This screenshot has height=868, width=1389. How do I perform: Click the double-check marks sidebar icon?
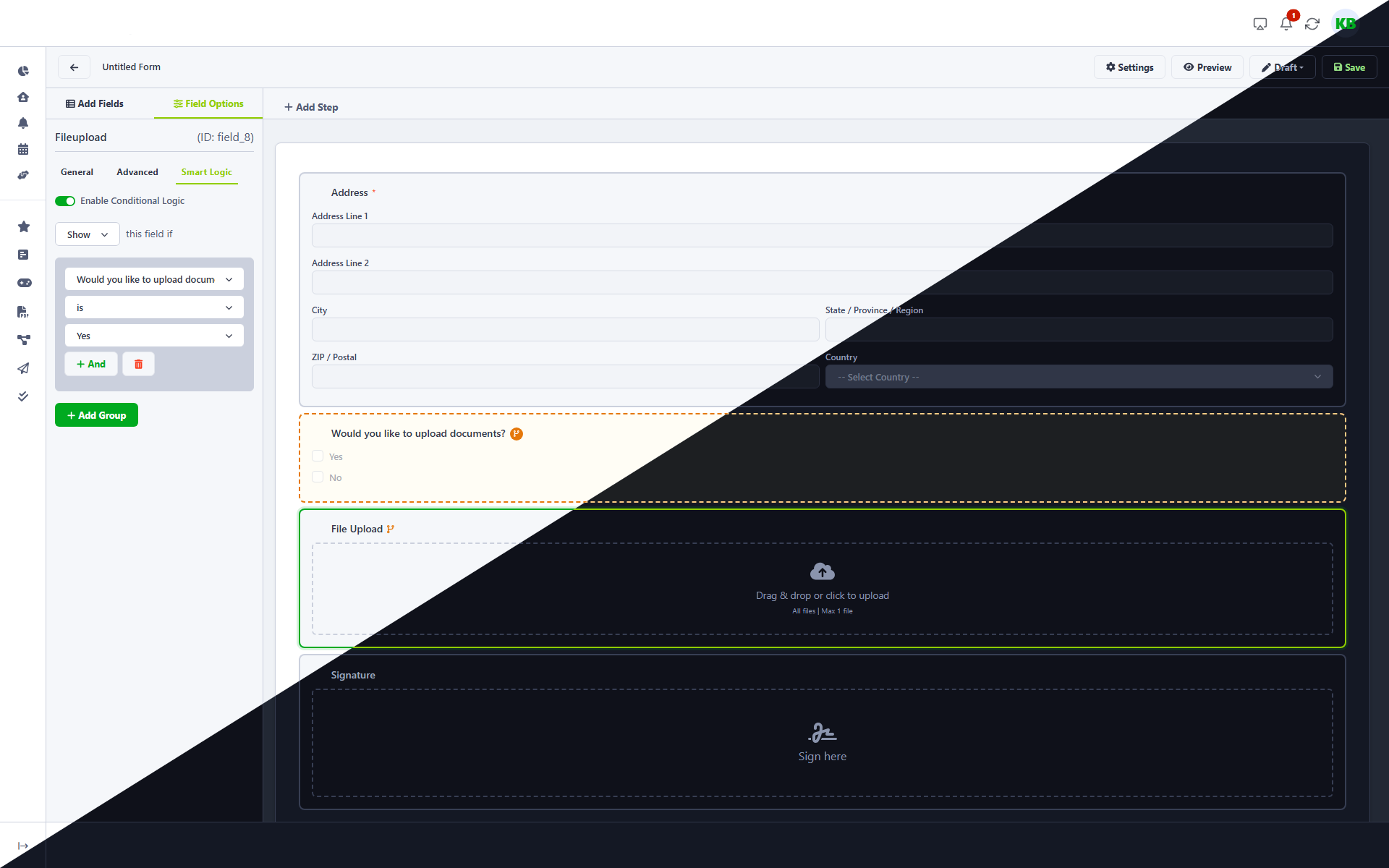[x=23, y=396]
